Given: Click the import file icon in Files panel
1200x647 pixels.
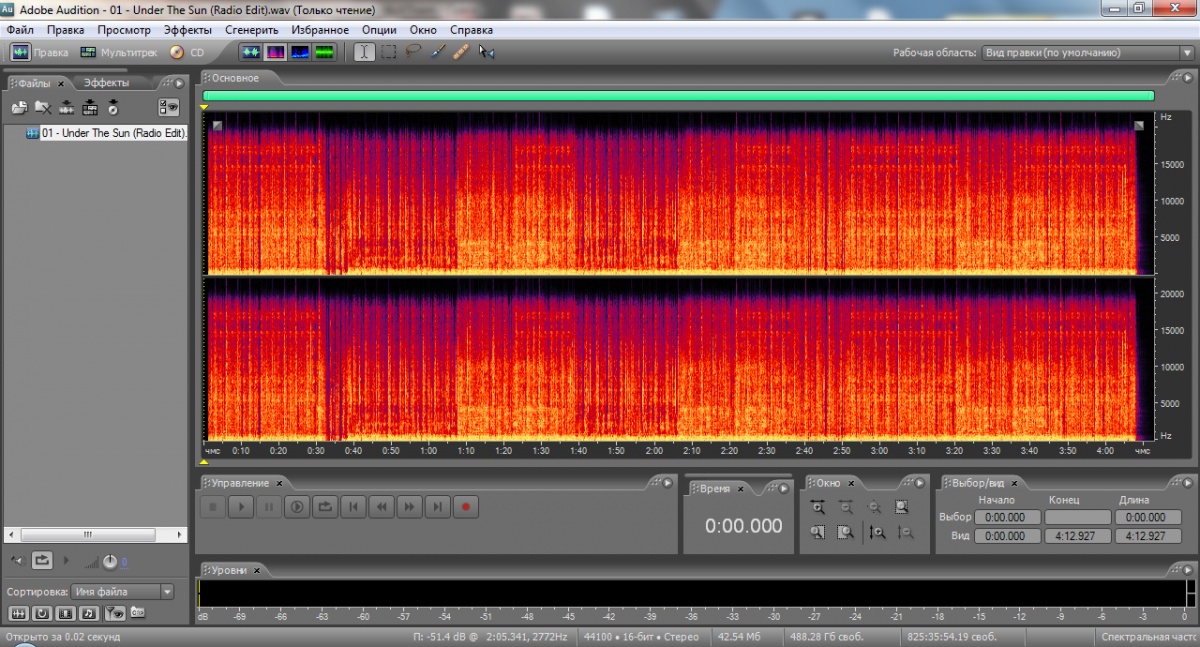Looking at the screenshot, I should pyautogui.click(x=19, y=107).
